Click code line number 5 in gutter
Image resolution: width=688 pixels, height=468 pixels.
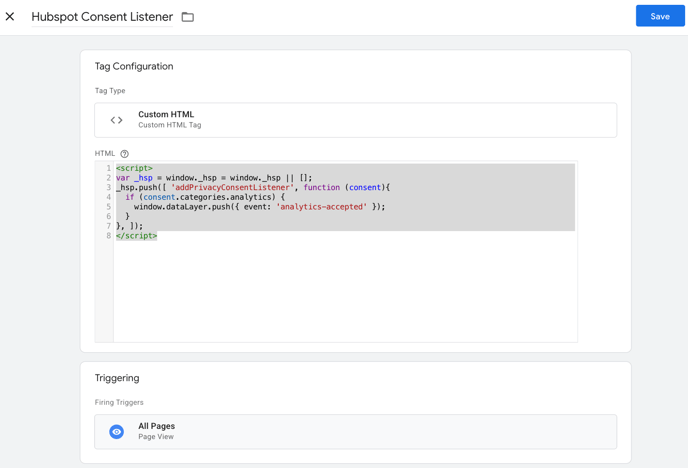click(108, 207)
